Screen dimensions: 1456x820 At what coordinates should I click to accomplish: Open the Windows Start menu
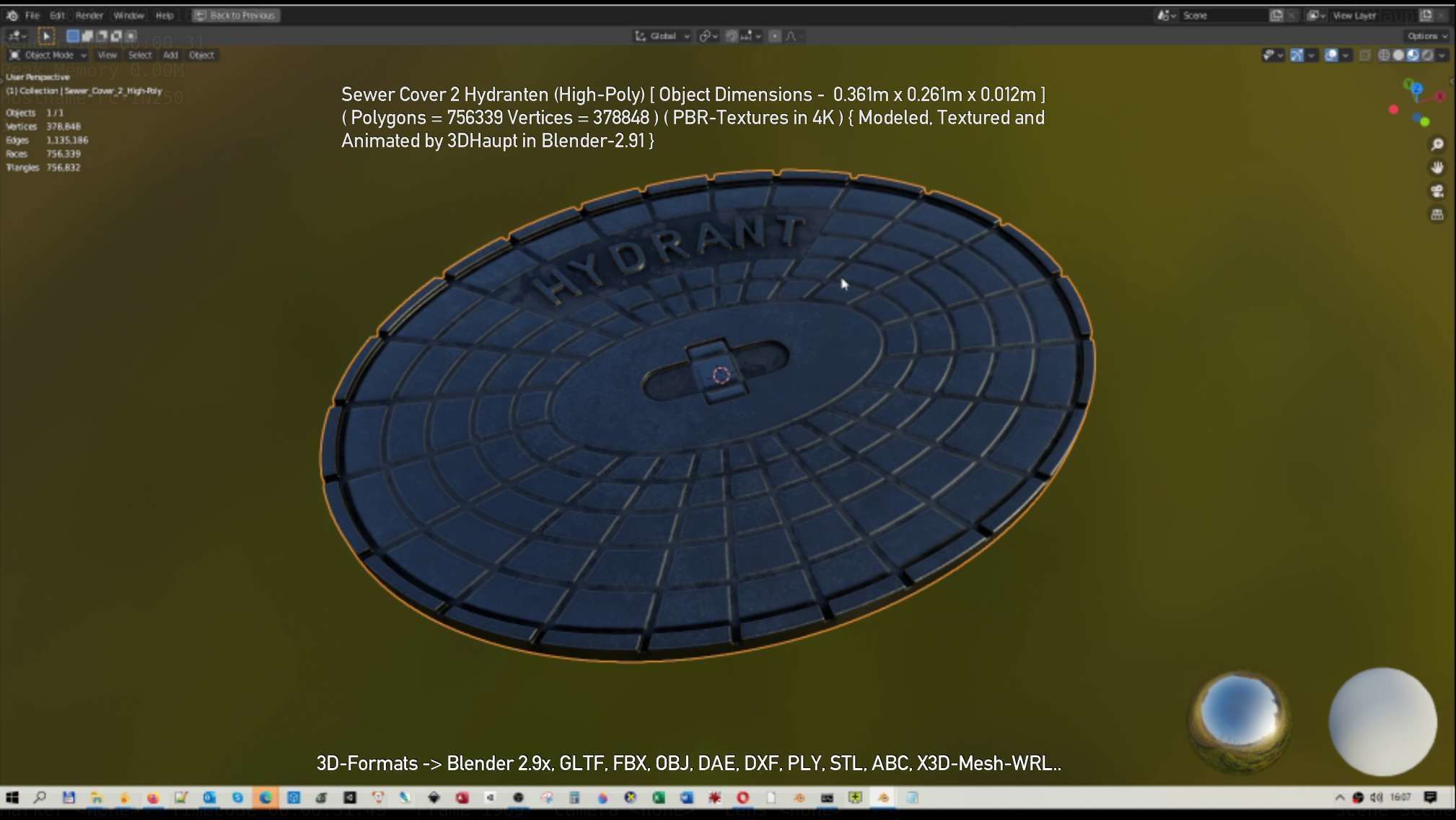[x=12, y=798]
